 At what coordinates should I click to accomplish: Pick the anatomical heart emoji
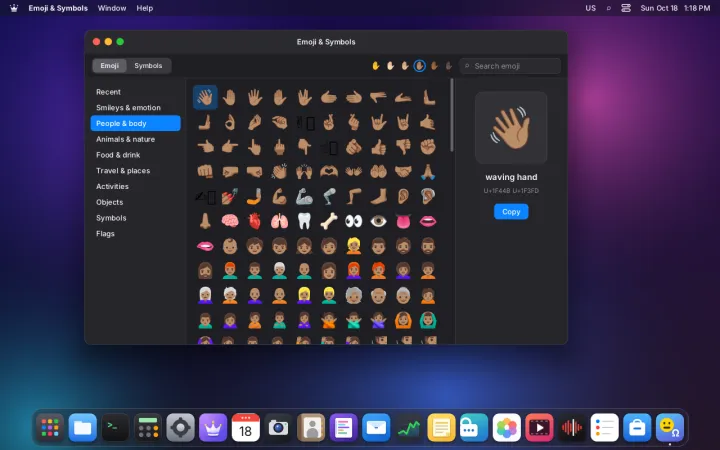pos(254,221)
